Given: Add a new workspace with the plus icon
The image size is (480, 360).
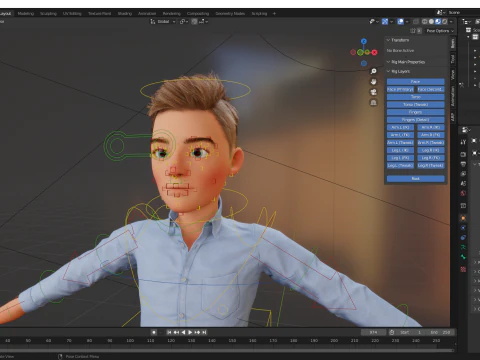Looking at the screenshot, I should click(x=274, y=14).
